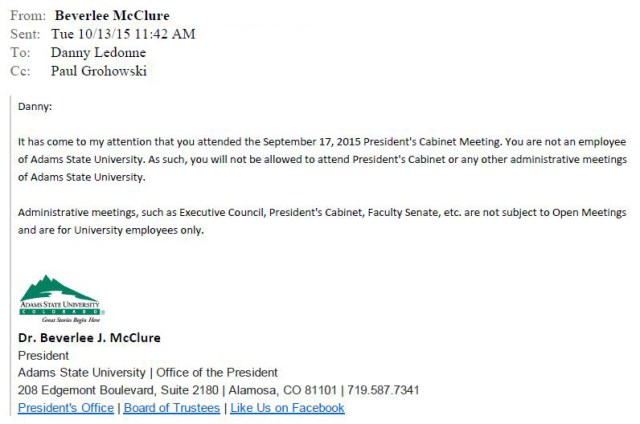Open the President's Office link
The image size is (640, 424).
pos(66,408)
